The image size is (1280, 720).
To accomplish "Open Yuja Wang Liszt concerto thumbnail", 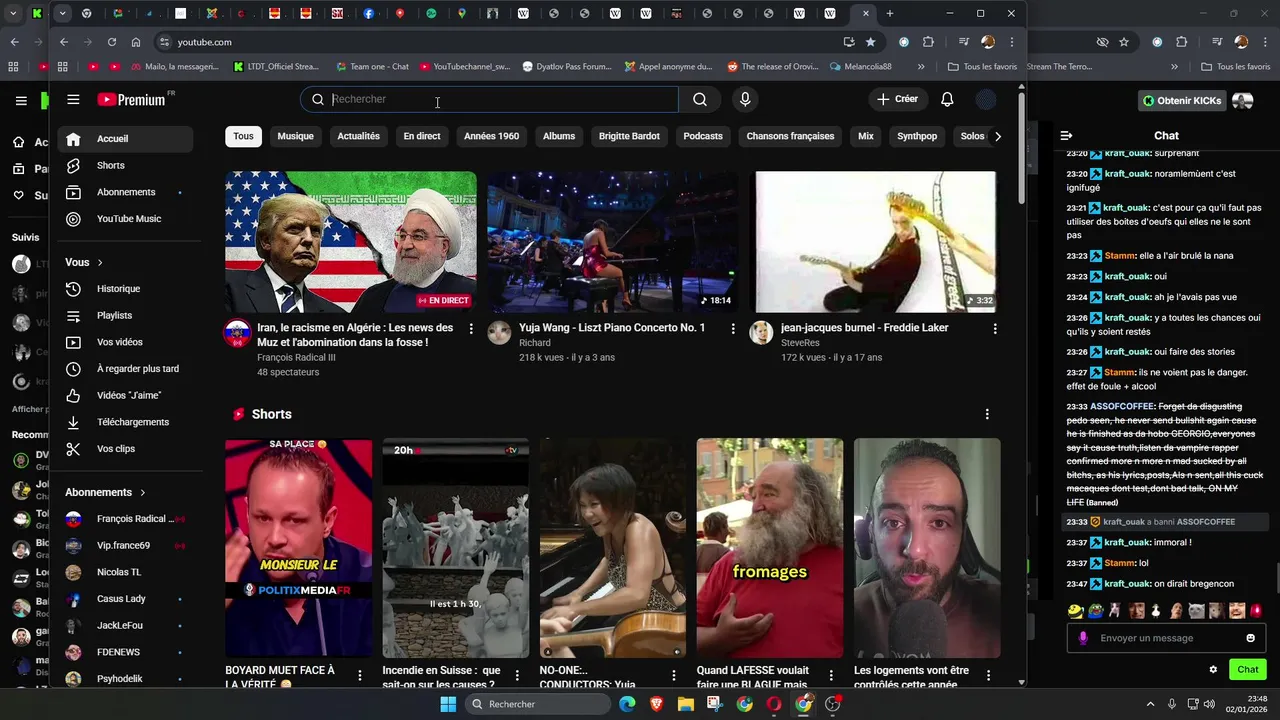I will tap(613, 242).
